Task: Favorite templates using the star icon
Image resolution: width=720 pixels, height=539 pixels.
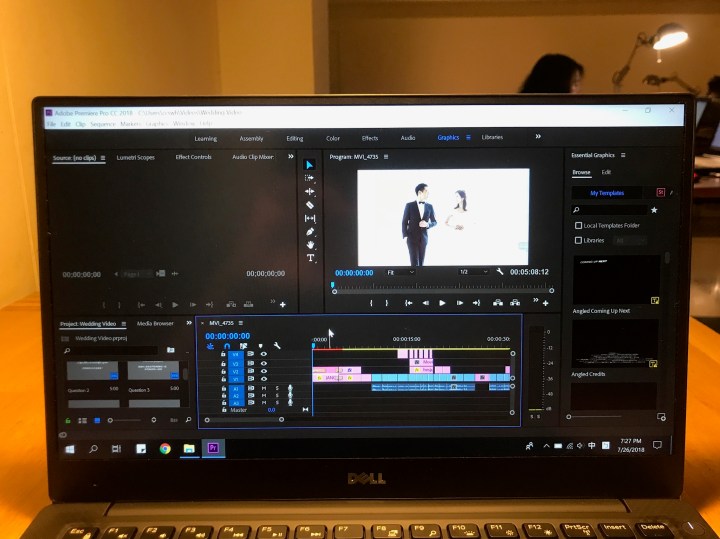Action: click(x=654, y=210)
